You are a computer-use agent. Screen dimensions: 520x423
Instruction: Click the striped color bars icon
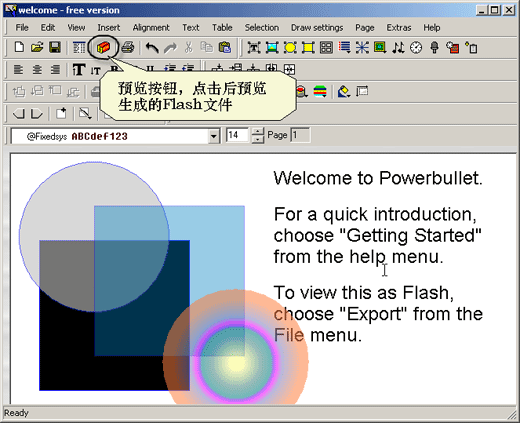(x=320, y=91)
